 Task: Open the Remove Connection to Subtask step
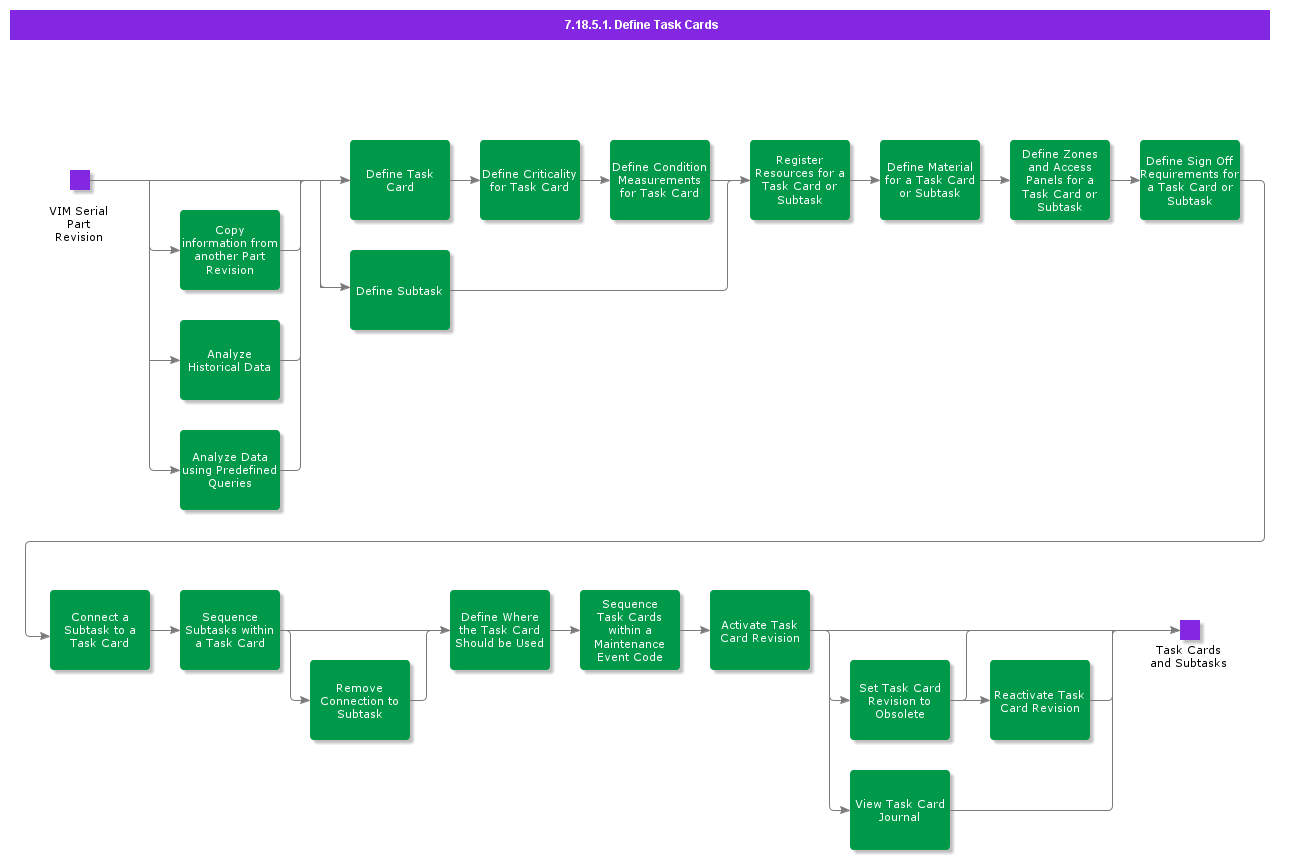pos(360,700)
